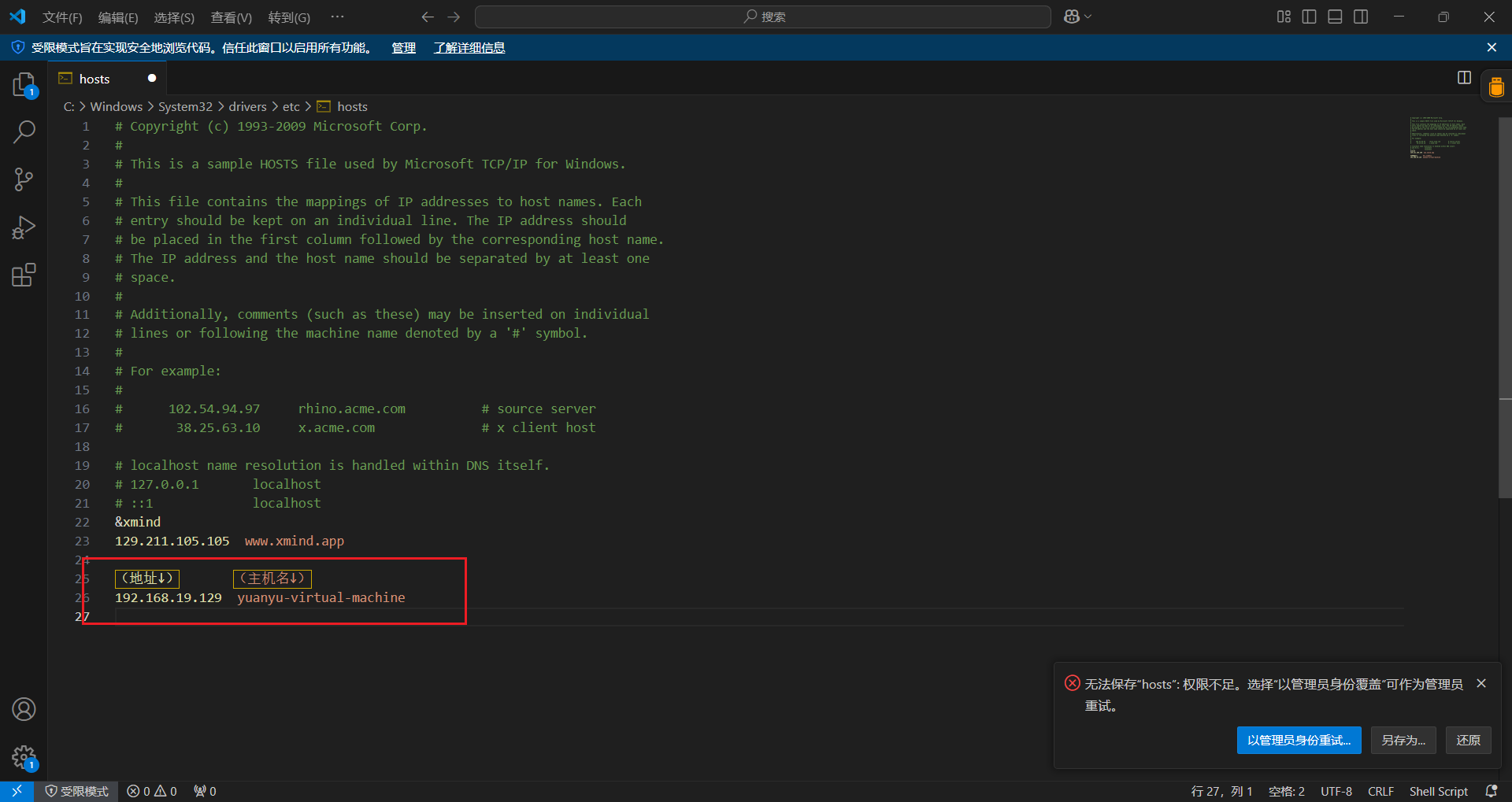Open the Explorer view in activity bar

[24, 84]
